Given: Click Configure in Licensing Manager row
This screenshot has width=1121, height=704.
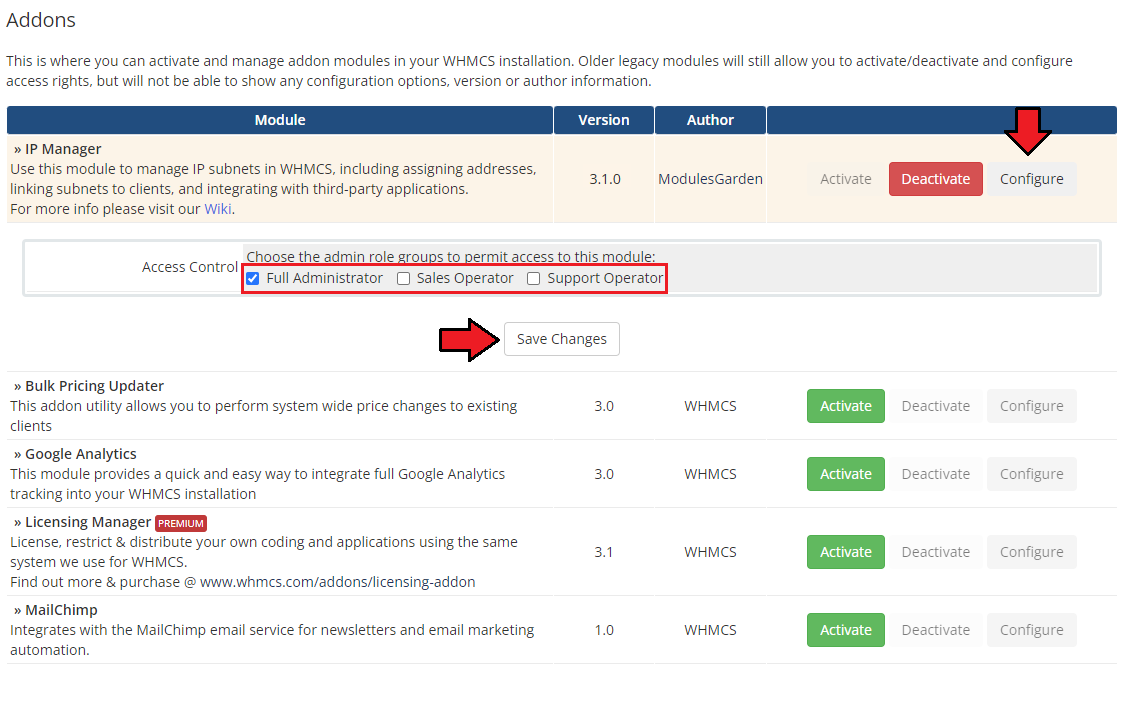Looking at the screenshot, I should pyautogui.click(x=1031, y=552).
